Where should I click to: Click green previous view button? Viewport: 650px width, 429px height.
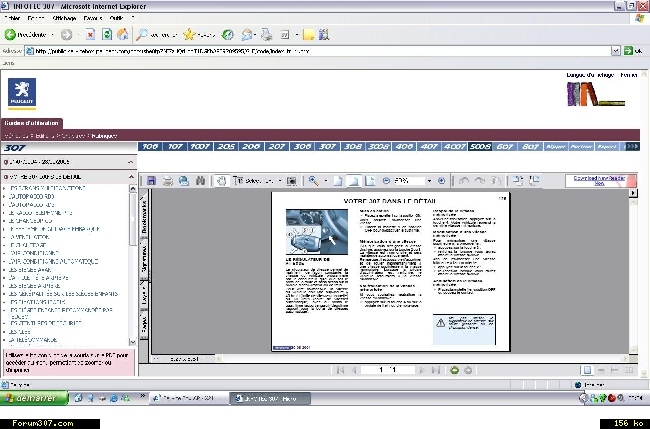coord(454,370)
